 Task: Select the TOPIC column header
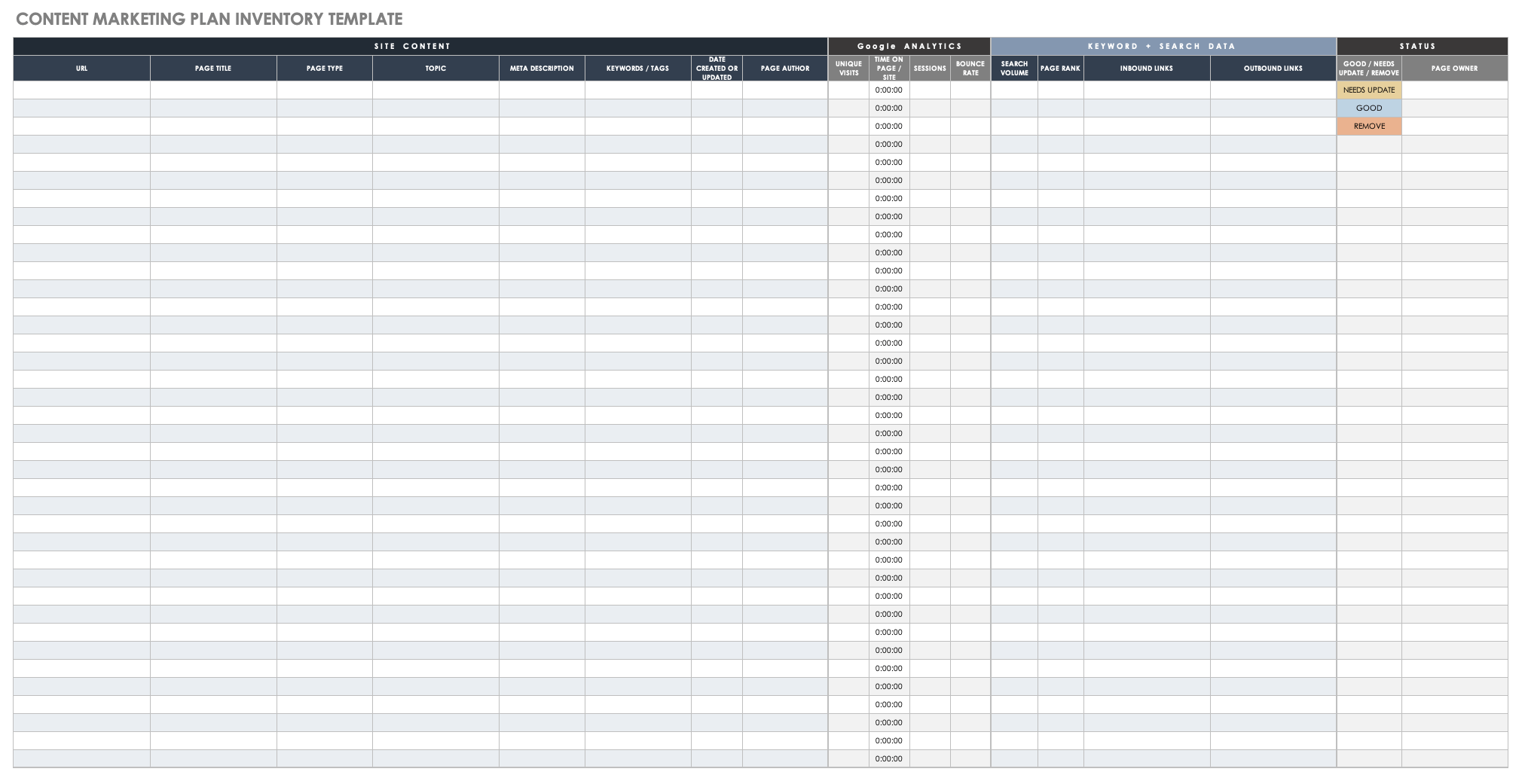click(435, 69)
